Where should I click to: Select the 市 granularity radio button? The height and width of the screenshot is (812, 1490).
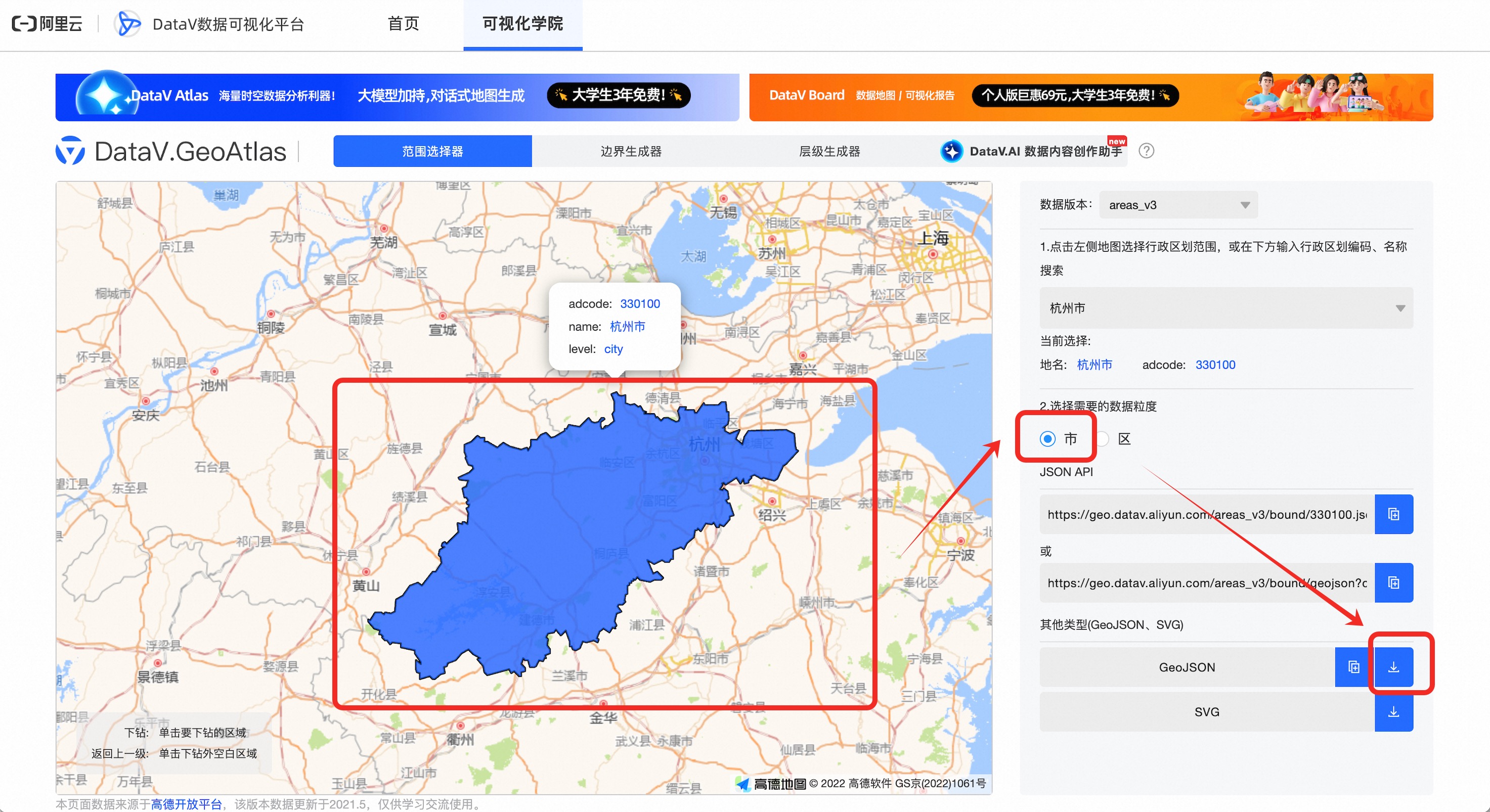pyautogui.click(x=1047, y=439)
